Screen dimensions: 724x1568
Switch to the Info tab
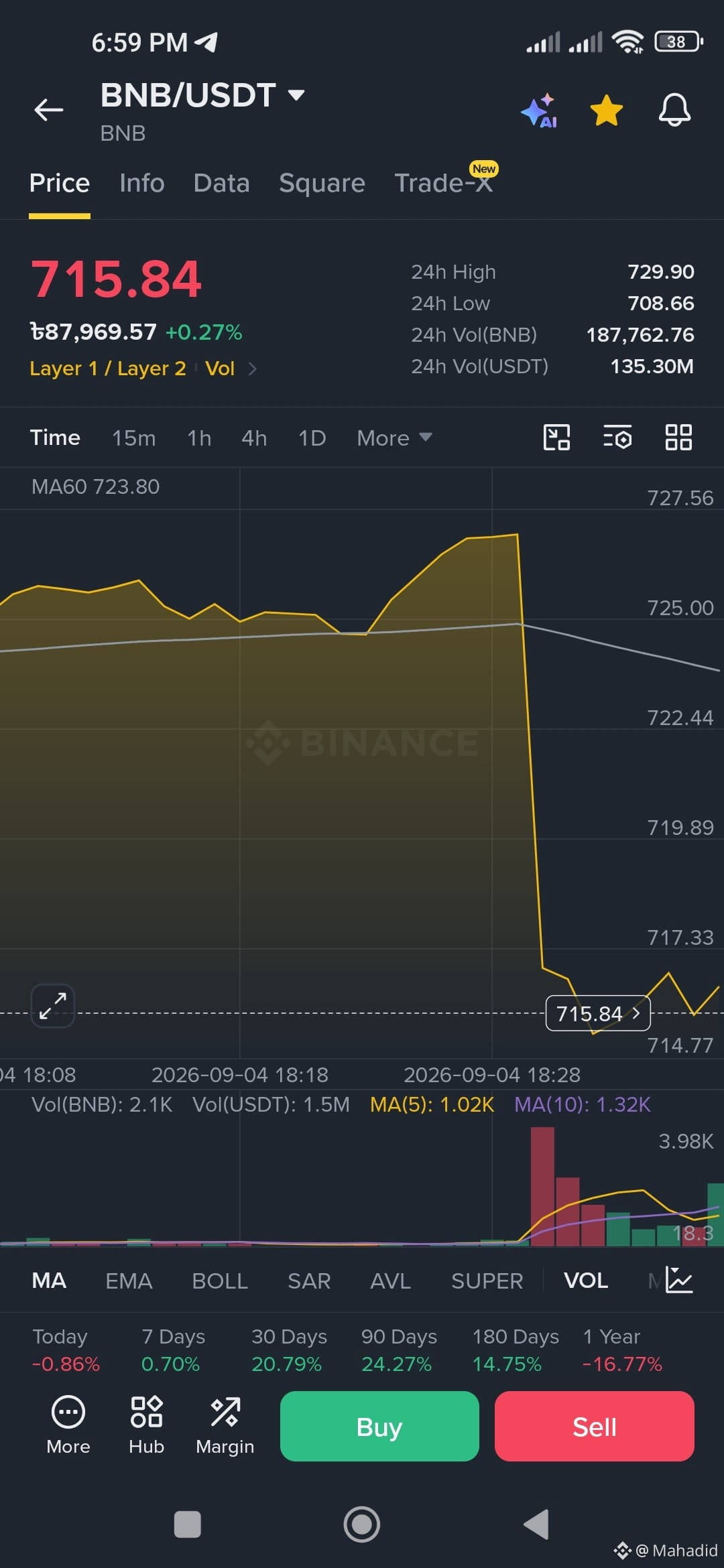[142, 183]
